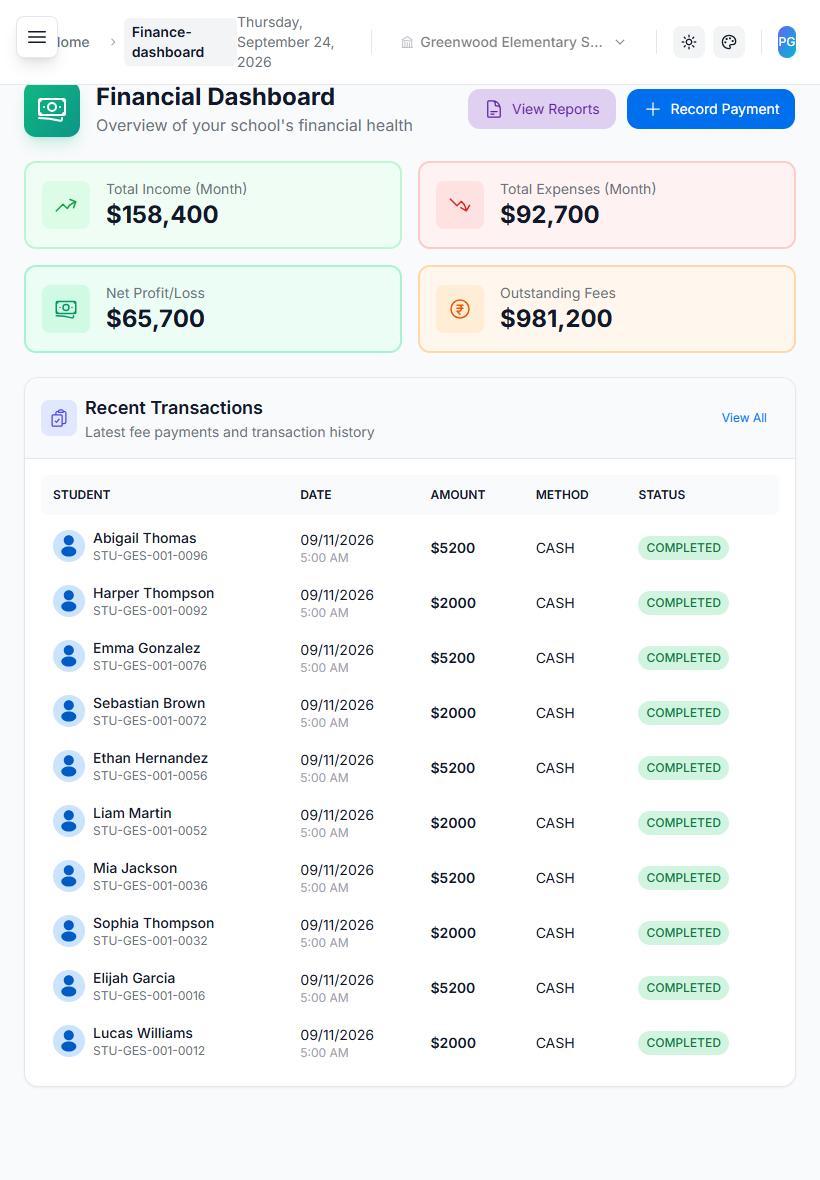Click the View Reports button
This screenshot has height=1180, width=820.
click(x=542, y=109)
